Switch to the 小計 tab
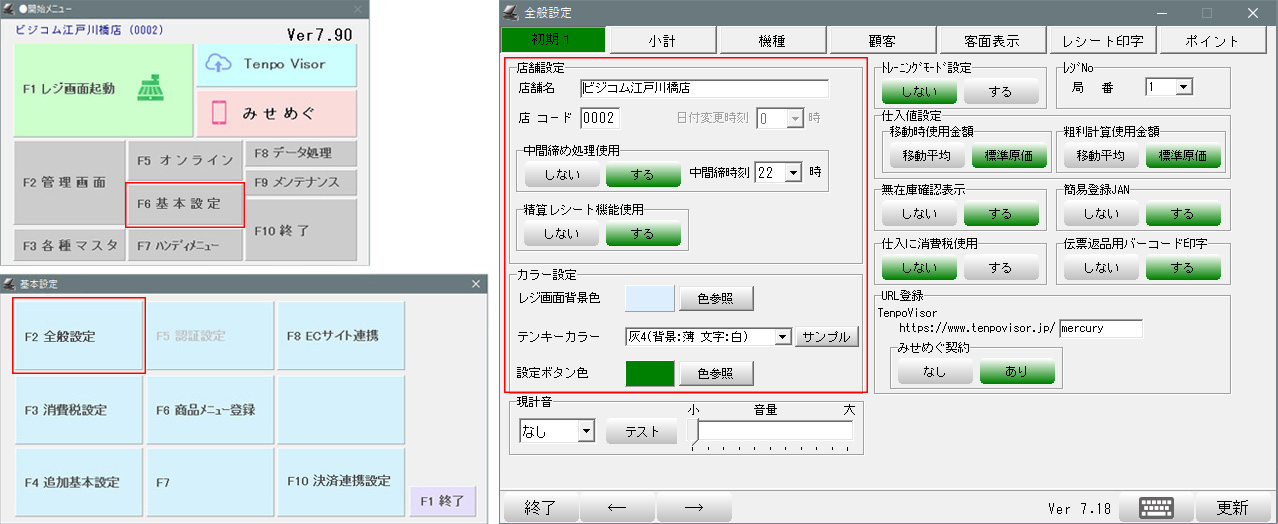1278x524 pixels. coord(660,40)
